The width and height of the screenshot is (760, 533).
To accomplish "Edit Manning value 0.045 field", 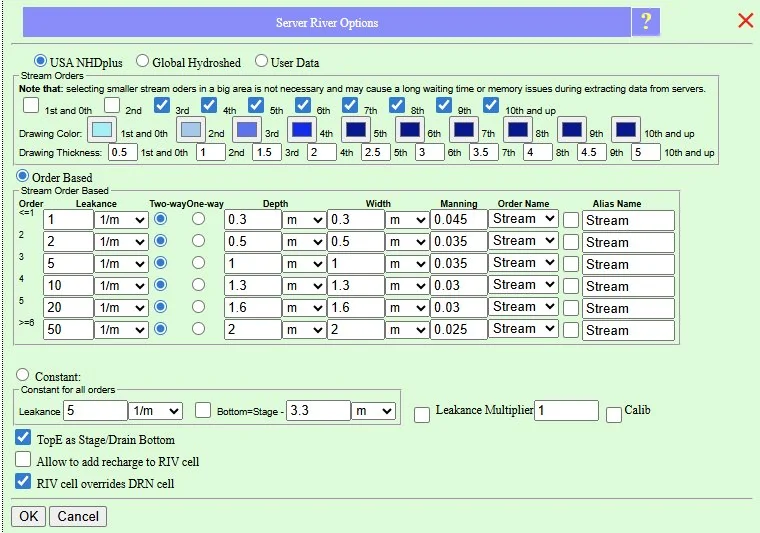I will point(459,219).
